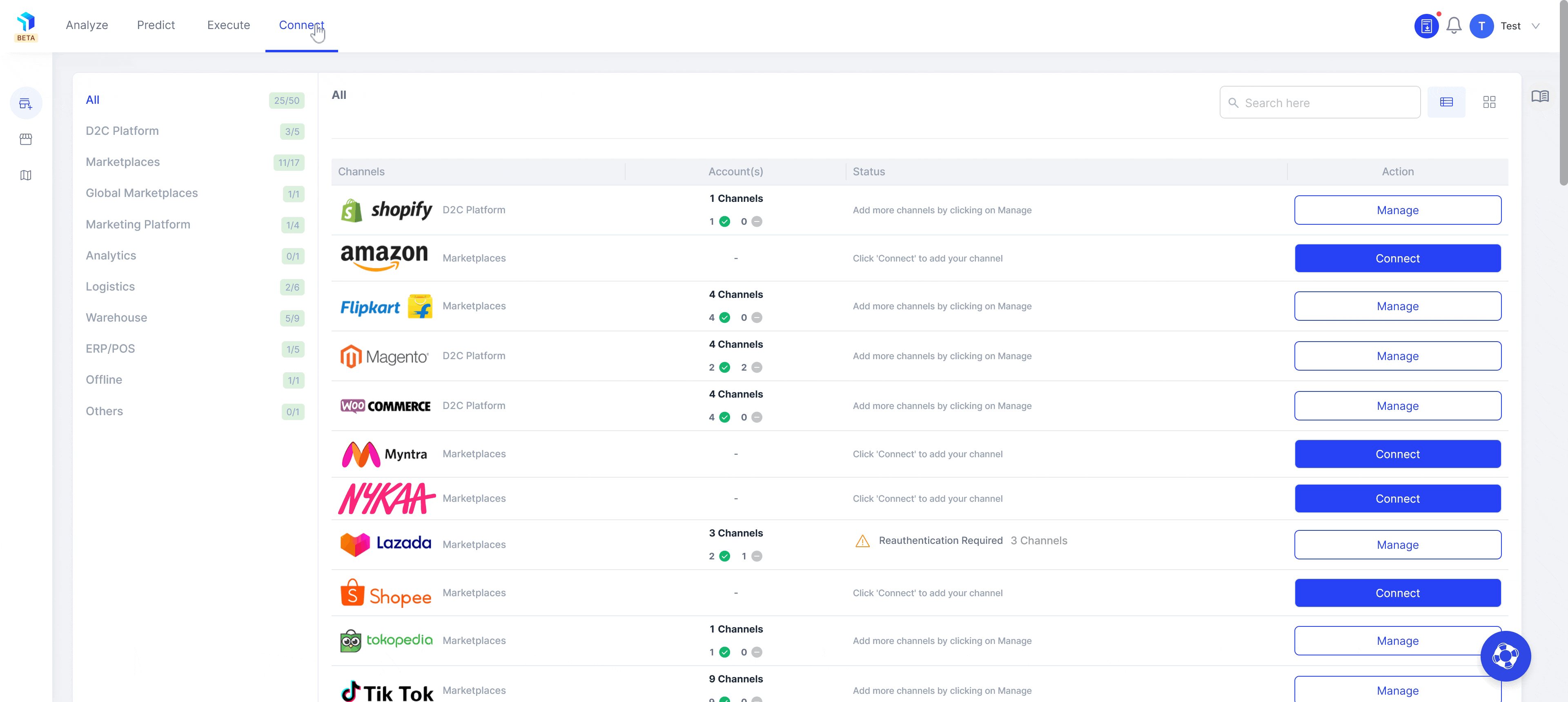Click the WooCommerce logo
The image size is (1568, 702).
(x=385, y=406)
